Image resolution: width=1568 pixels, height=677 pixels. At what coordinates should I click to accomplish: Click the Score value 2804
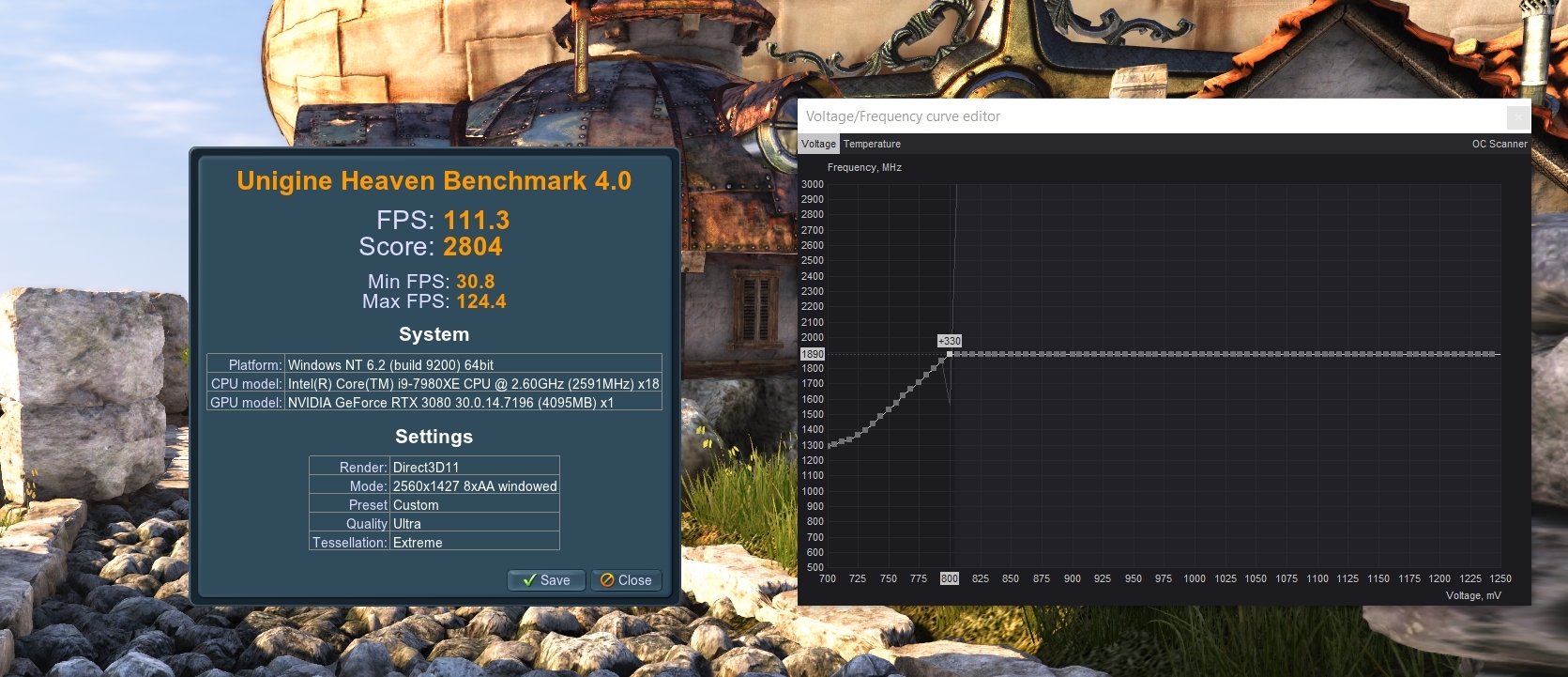472,246
